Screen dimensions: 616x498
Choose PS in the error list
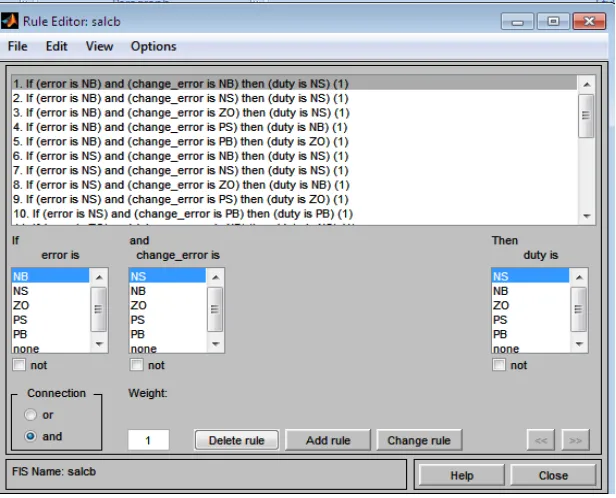tap(50, 320)
